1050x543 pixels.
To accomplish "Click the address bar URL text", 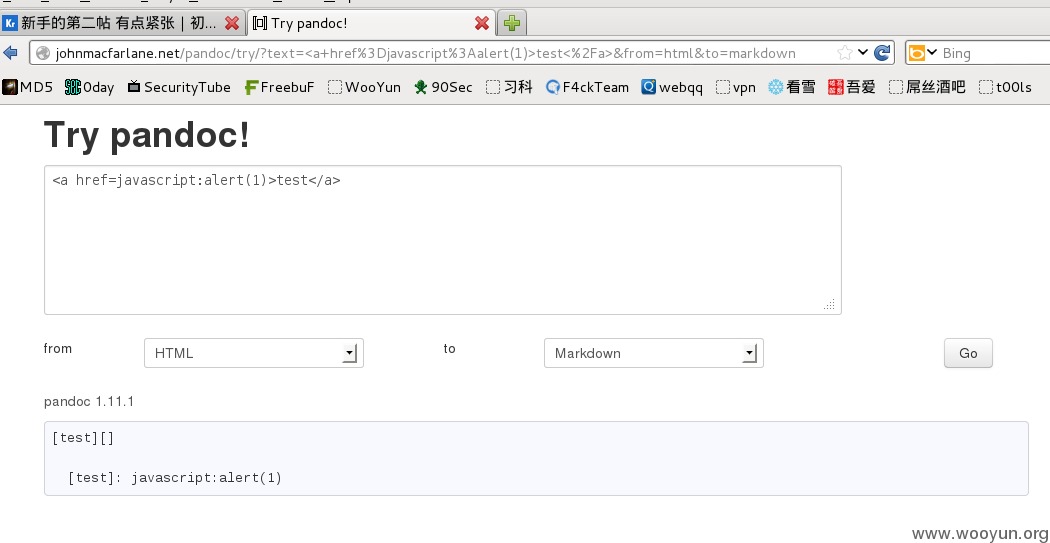I will pos(425,54).
